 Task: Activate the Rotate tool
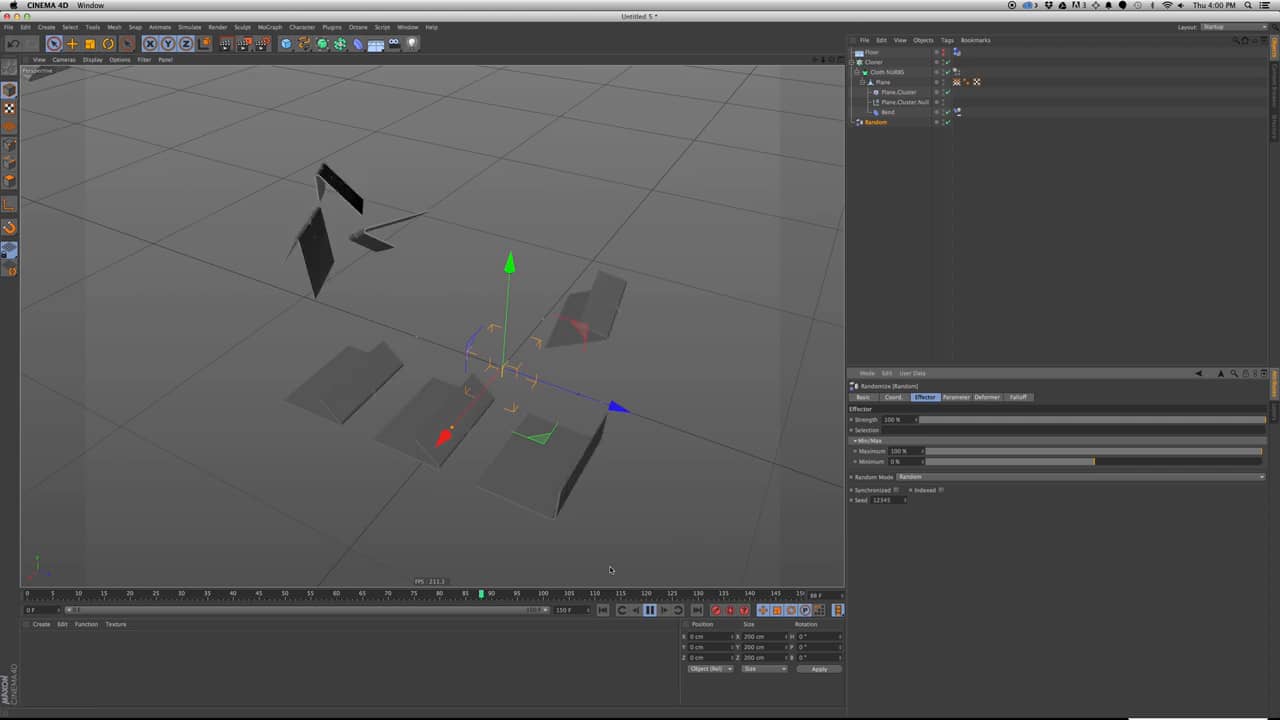108,44
